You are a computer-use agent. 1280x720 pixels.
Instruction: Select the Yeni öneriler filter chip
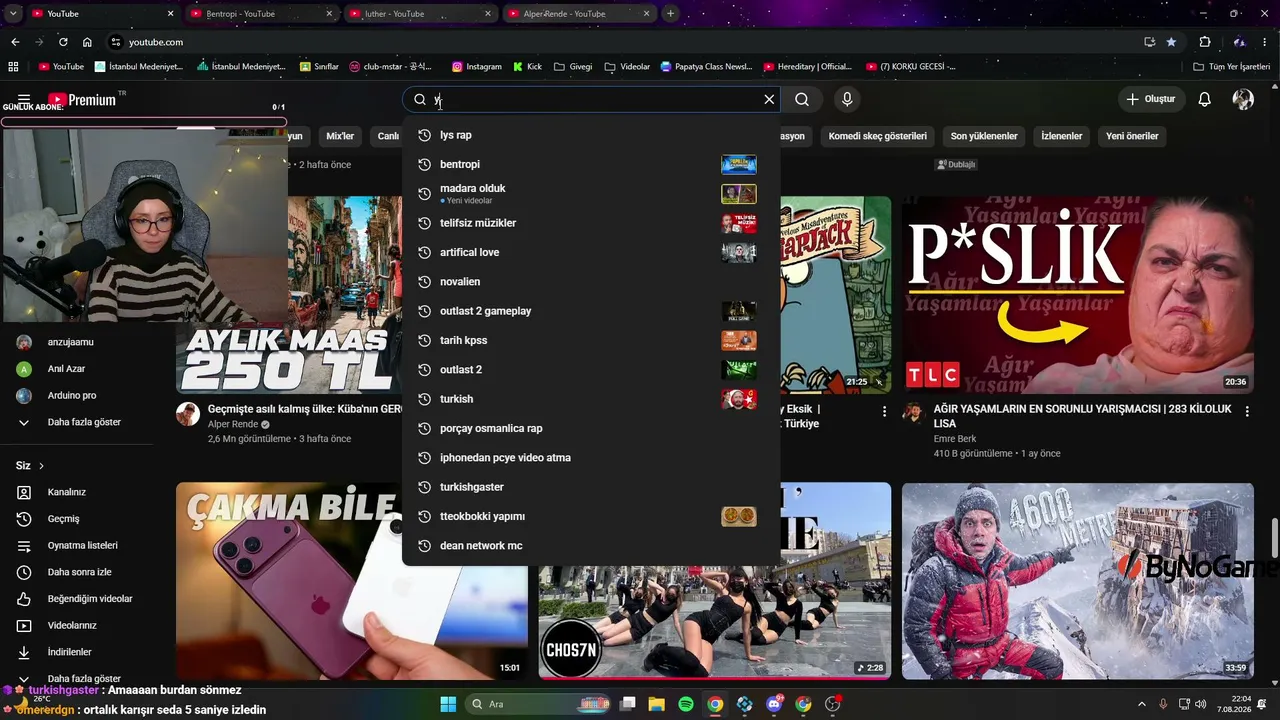(1132, 136)
